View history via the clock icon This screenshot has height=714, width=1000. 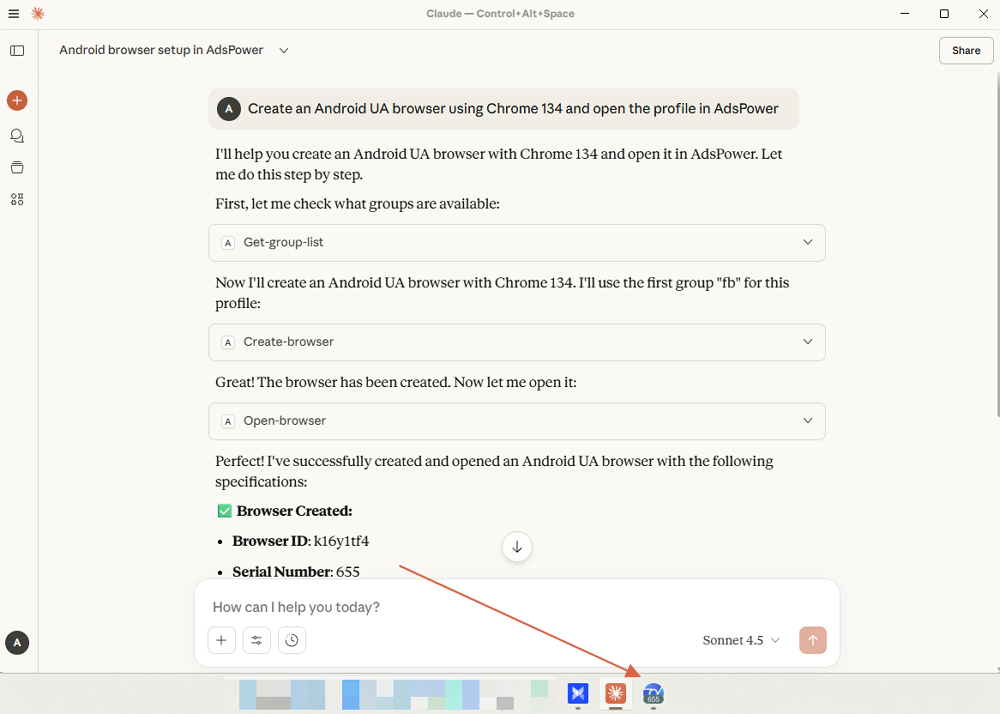291,640
